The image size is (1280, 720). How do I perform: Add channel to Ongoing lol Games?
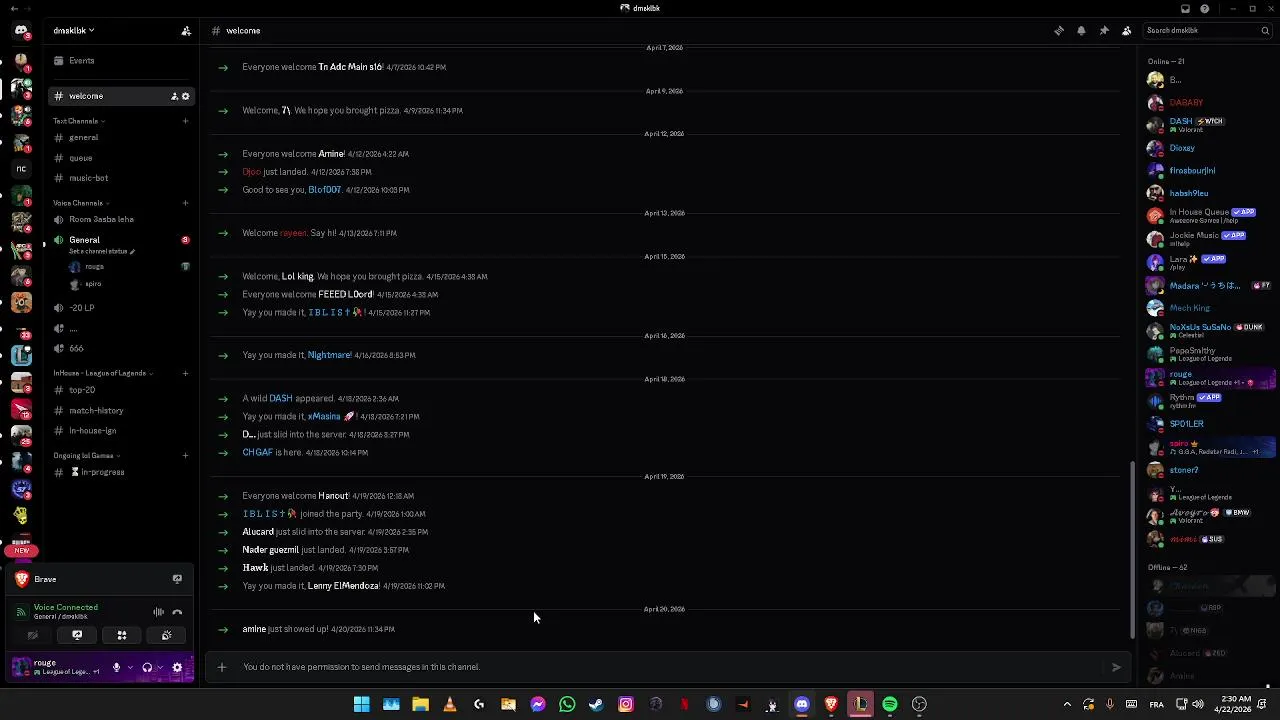coord(185,455)
